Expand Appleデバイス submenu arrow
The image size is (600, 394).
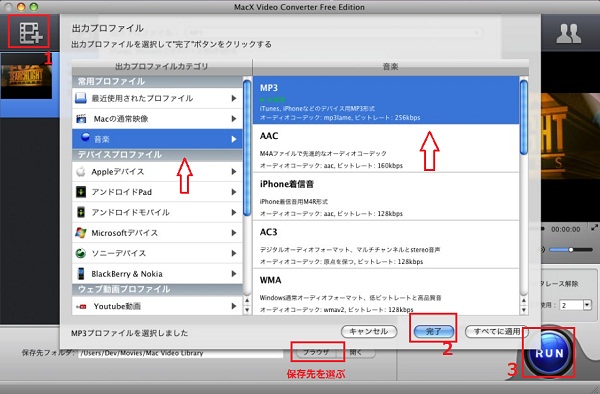click(234, 171)
